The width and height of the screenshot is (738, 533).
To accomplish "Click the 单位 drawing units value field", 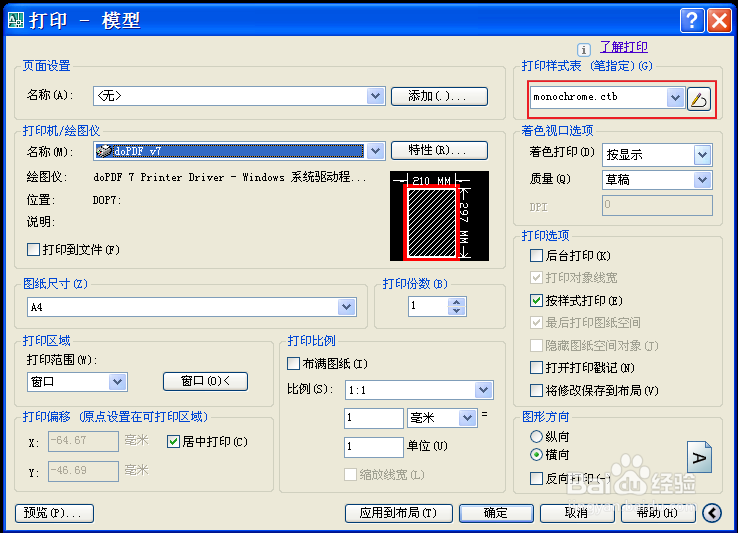I will (x=374, y=447).
